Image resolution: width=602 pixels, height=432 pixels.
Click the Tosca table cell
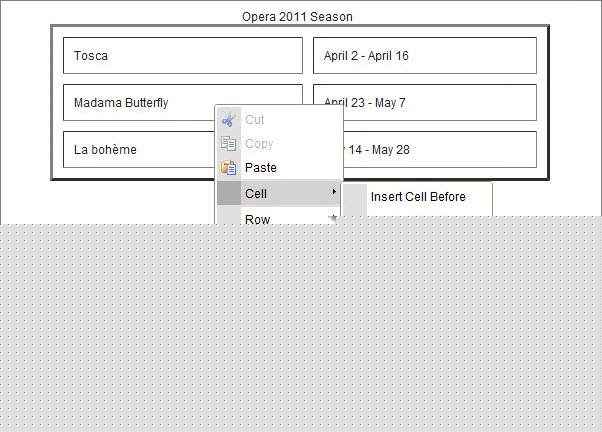pyautogui.click(x=182, y=56)
